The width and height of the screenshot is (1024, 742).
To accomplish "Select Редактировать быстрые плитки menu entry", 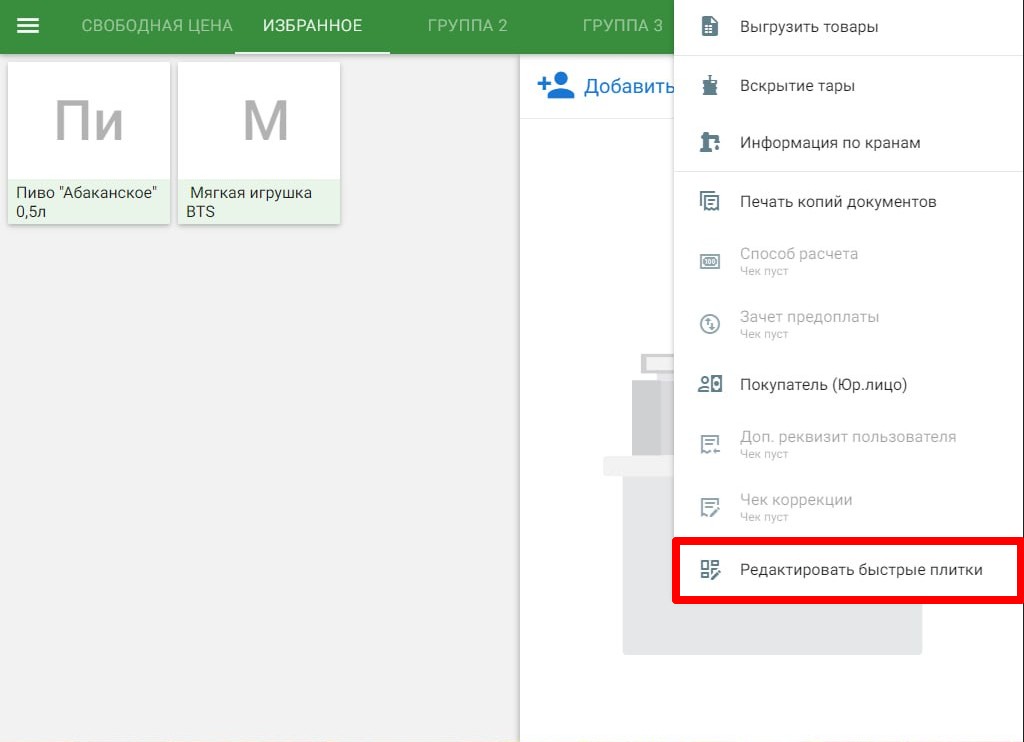I will (x=848, y=570).
